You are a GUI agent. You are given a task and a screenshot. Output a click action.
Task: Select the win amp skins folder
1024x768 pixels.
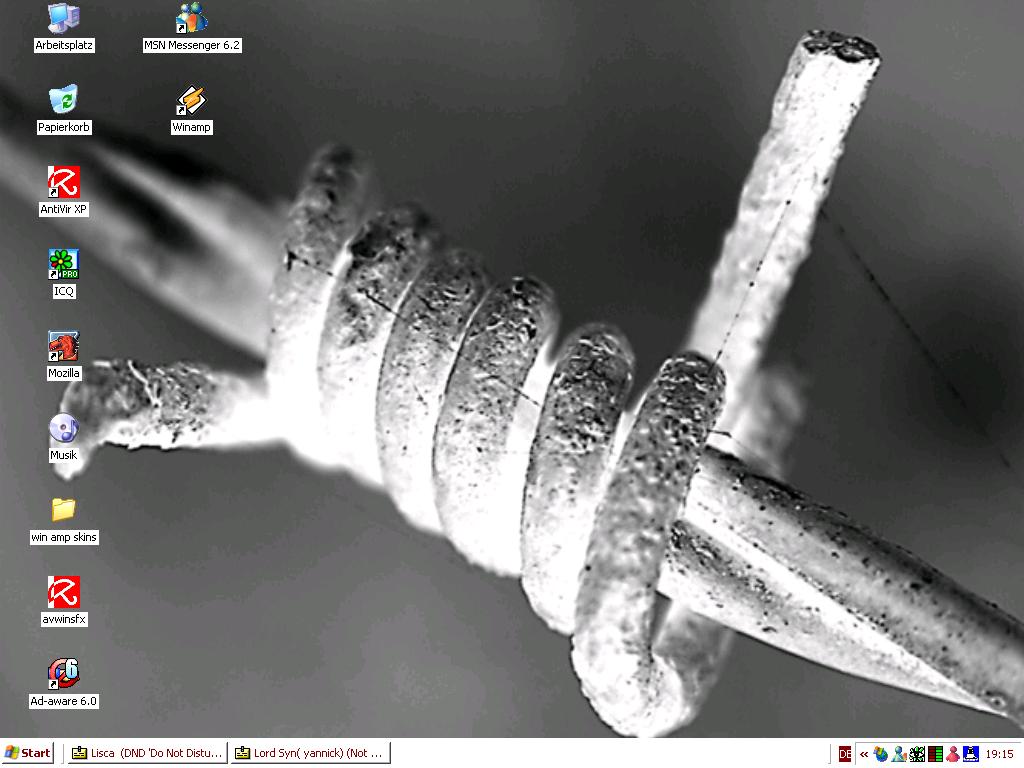pyautogui.click(x=64, y=510)
